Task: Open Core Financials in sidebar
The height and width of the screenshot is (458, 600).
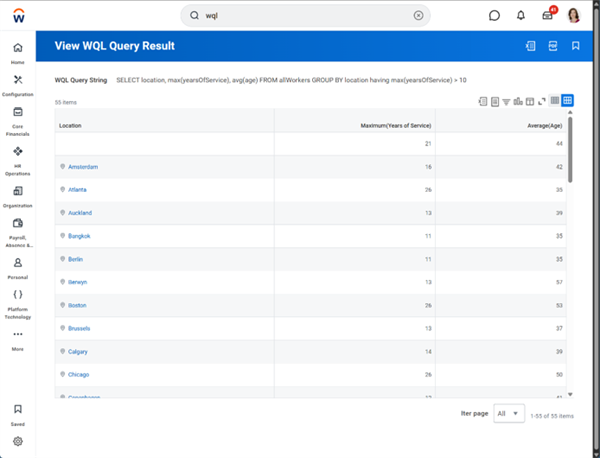Action: point(18,121)
